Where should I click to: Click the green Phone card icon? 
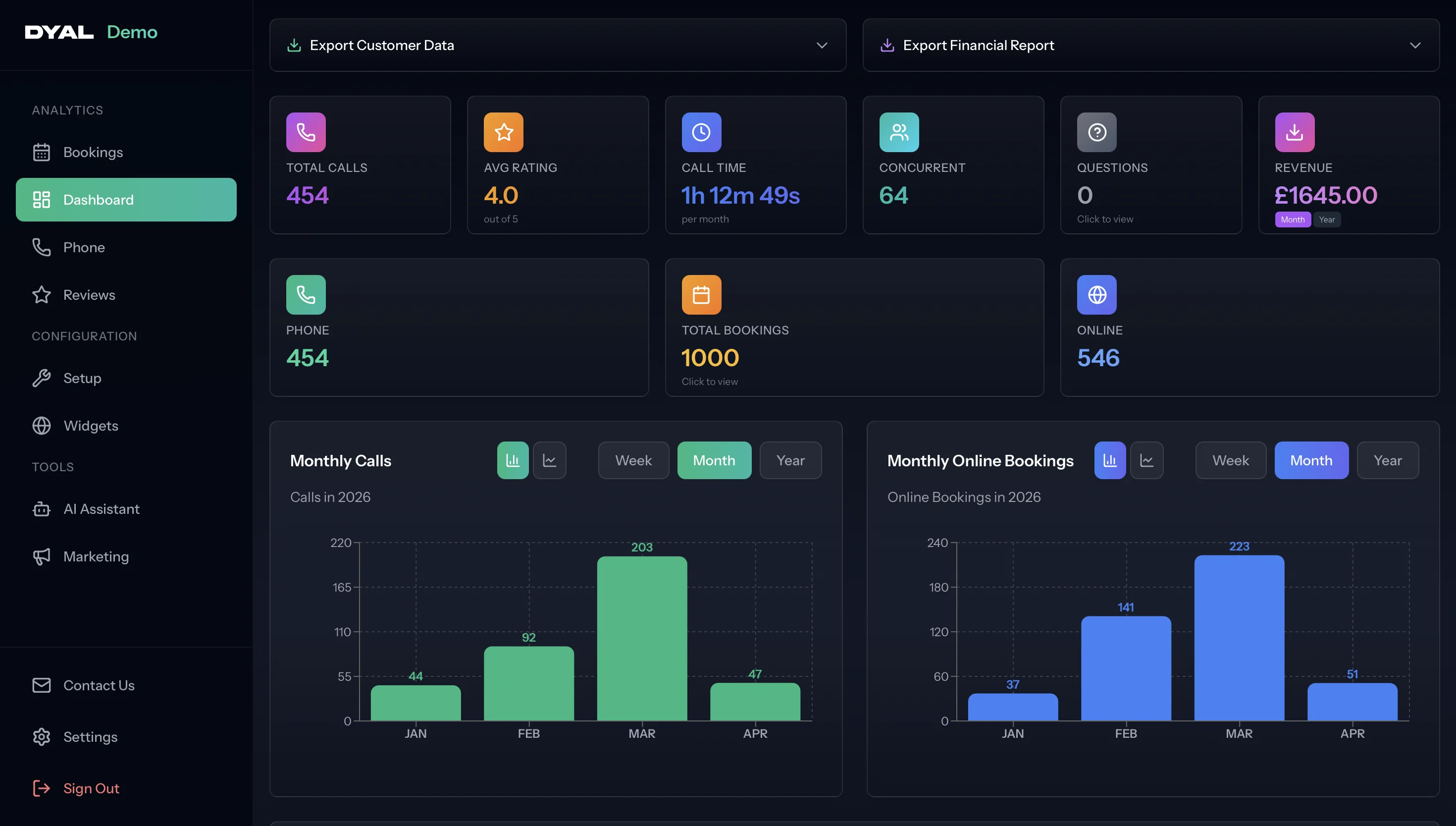coord(306,295)
